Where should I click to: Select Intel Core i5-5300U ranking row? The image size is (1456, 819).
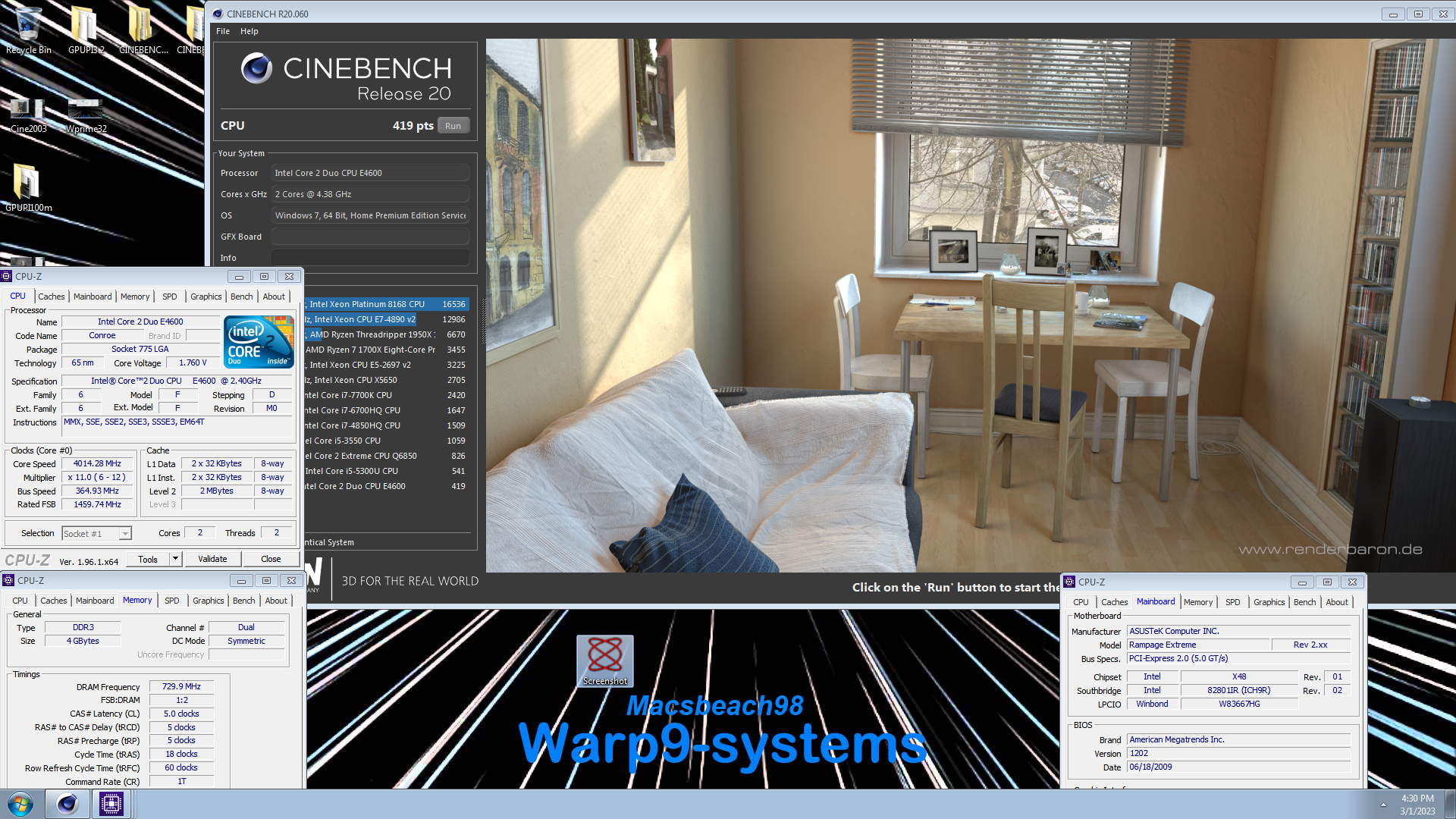click(387, 471)
